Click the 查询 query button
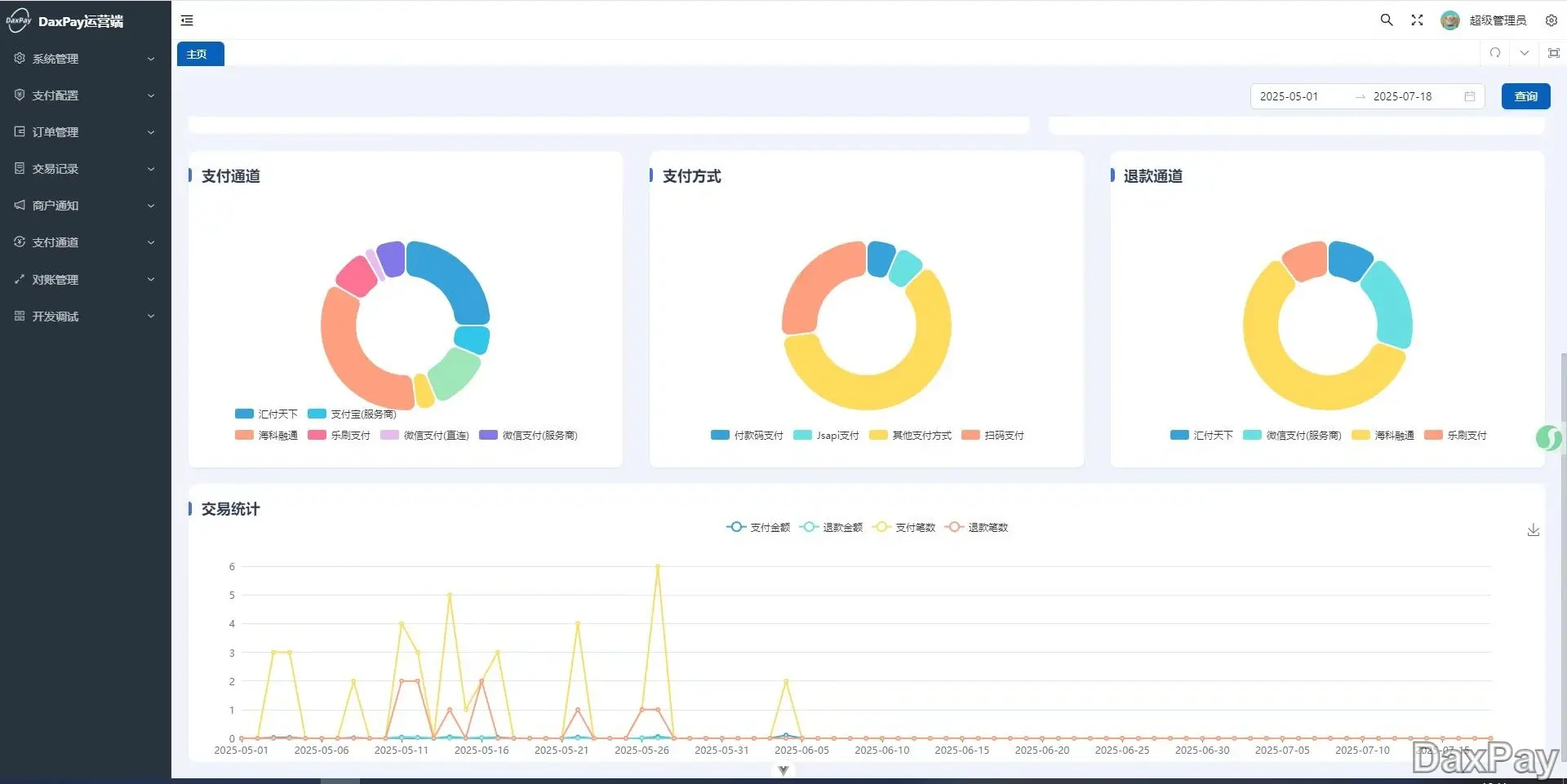Screen dimensions: 1567x784 [1525, 96]
